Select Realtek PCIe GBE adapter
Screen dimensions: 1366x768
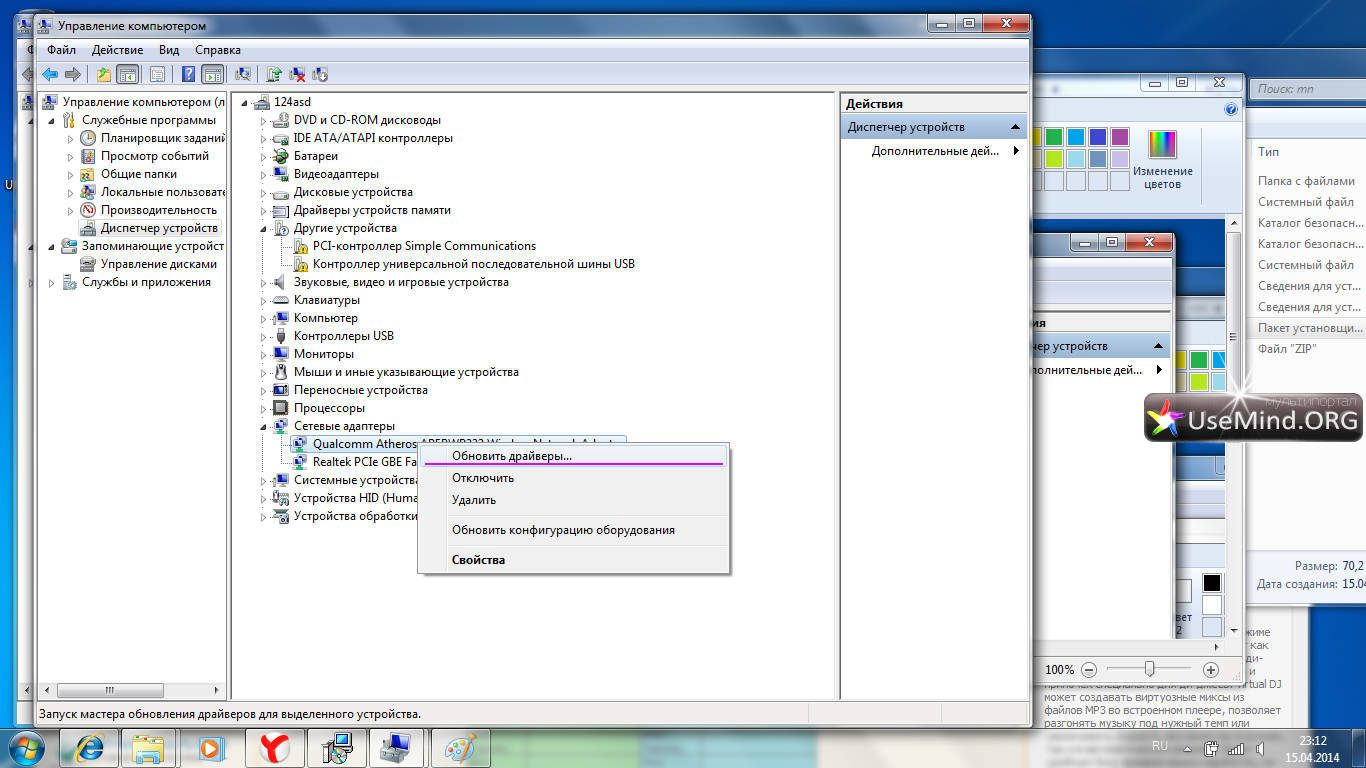pyautogui.click(x=365, y=462)
